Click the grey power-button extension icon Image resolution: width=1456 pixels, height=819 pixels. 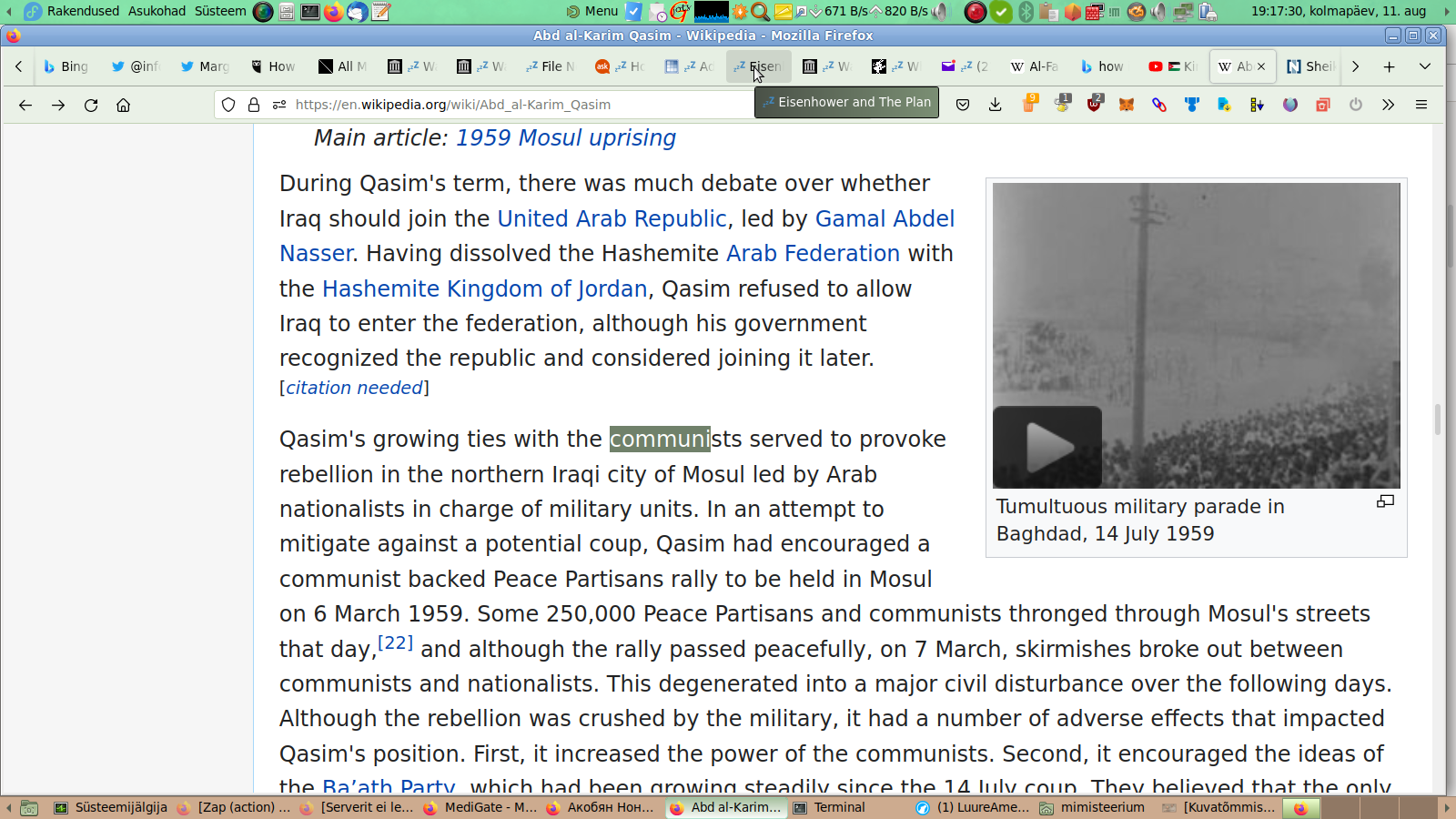(1356, 105)
